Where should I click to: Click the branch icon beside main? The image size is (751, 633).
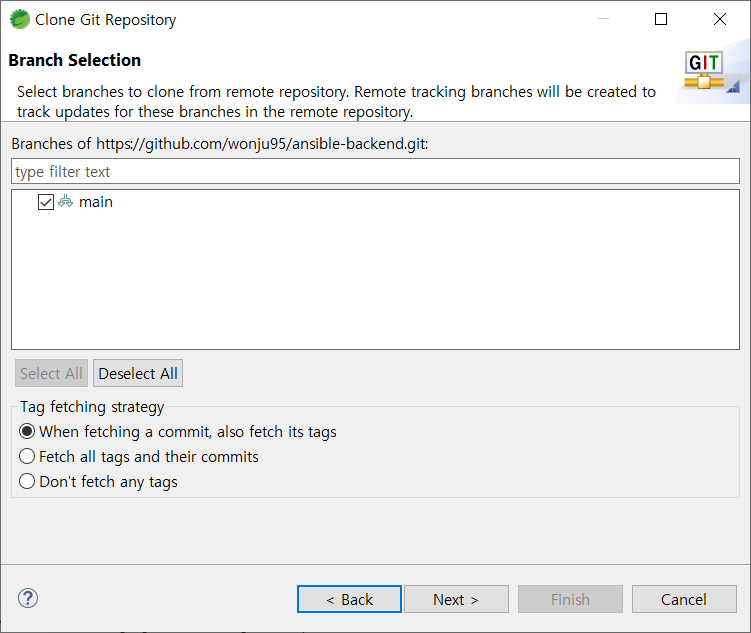coord(66,202)
